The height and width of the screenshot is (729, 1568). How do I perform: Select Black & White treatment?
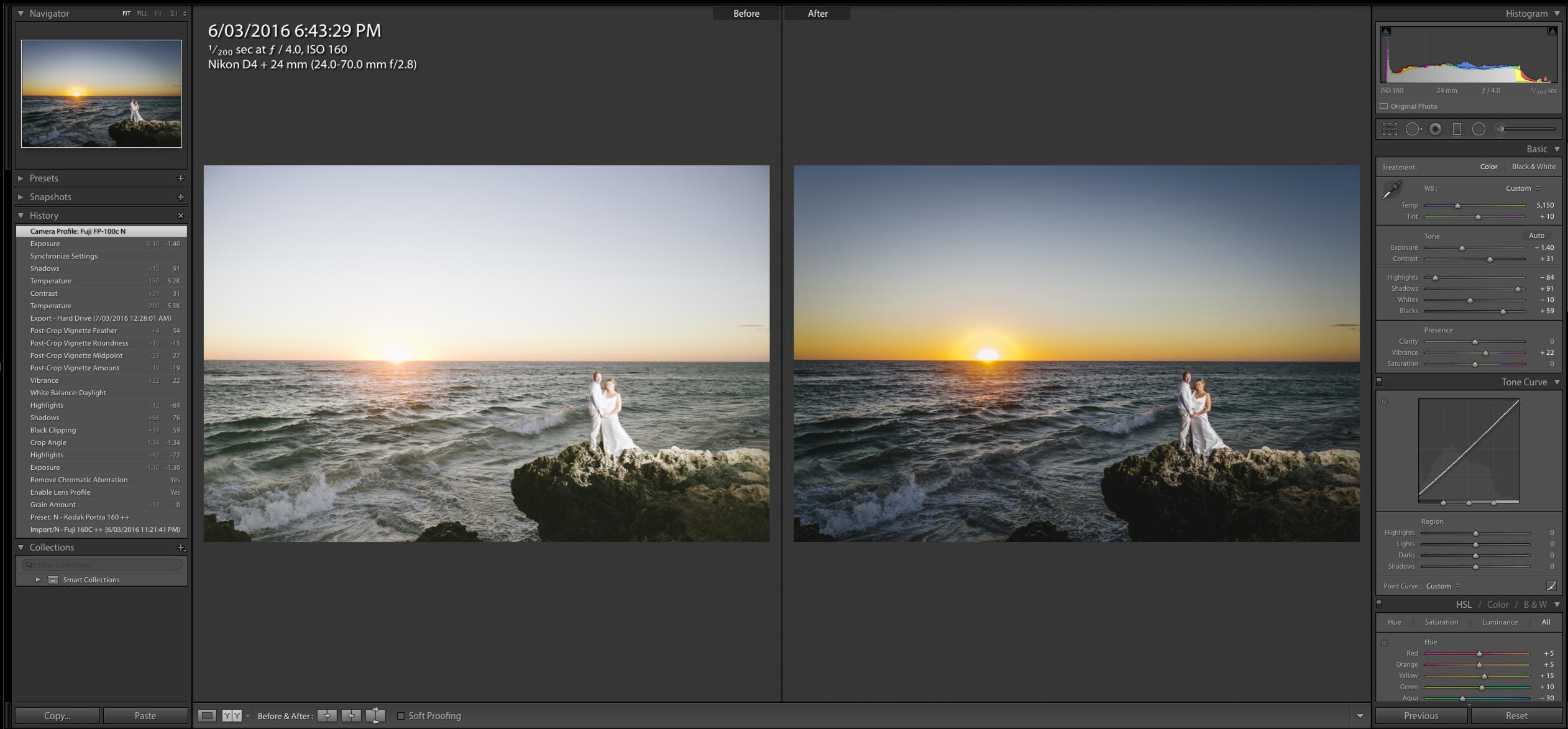[1533, 167]
